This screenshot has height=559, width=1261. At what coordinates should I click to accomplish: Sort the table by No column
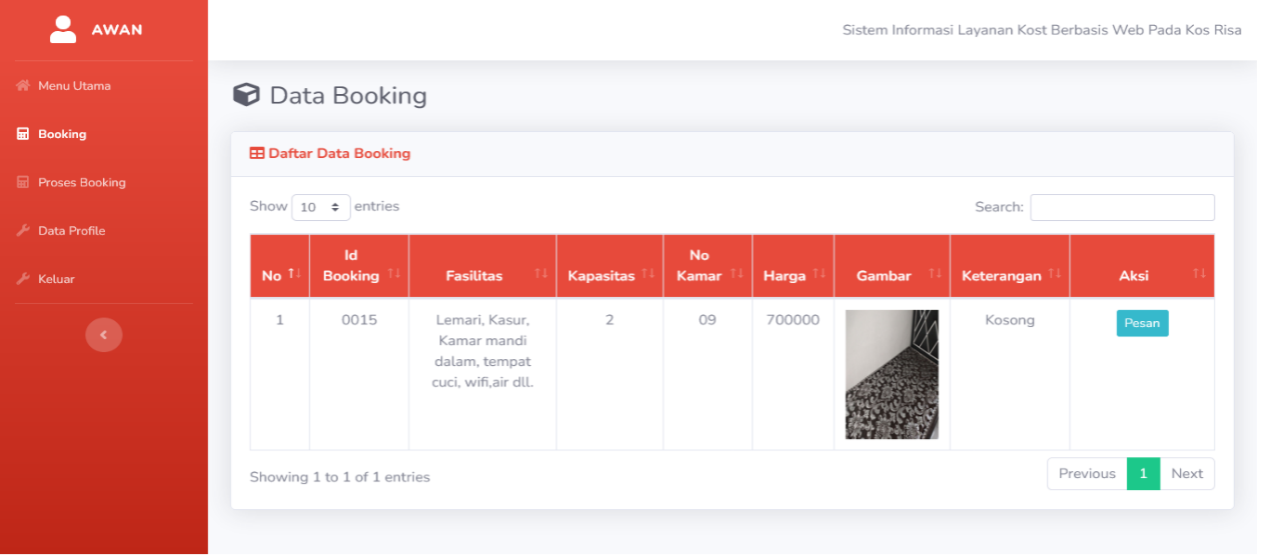tap(279, 266)
